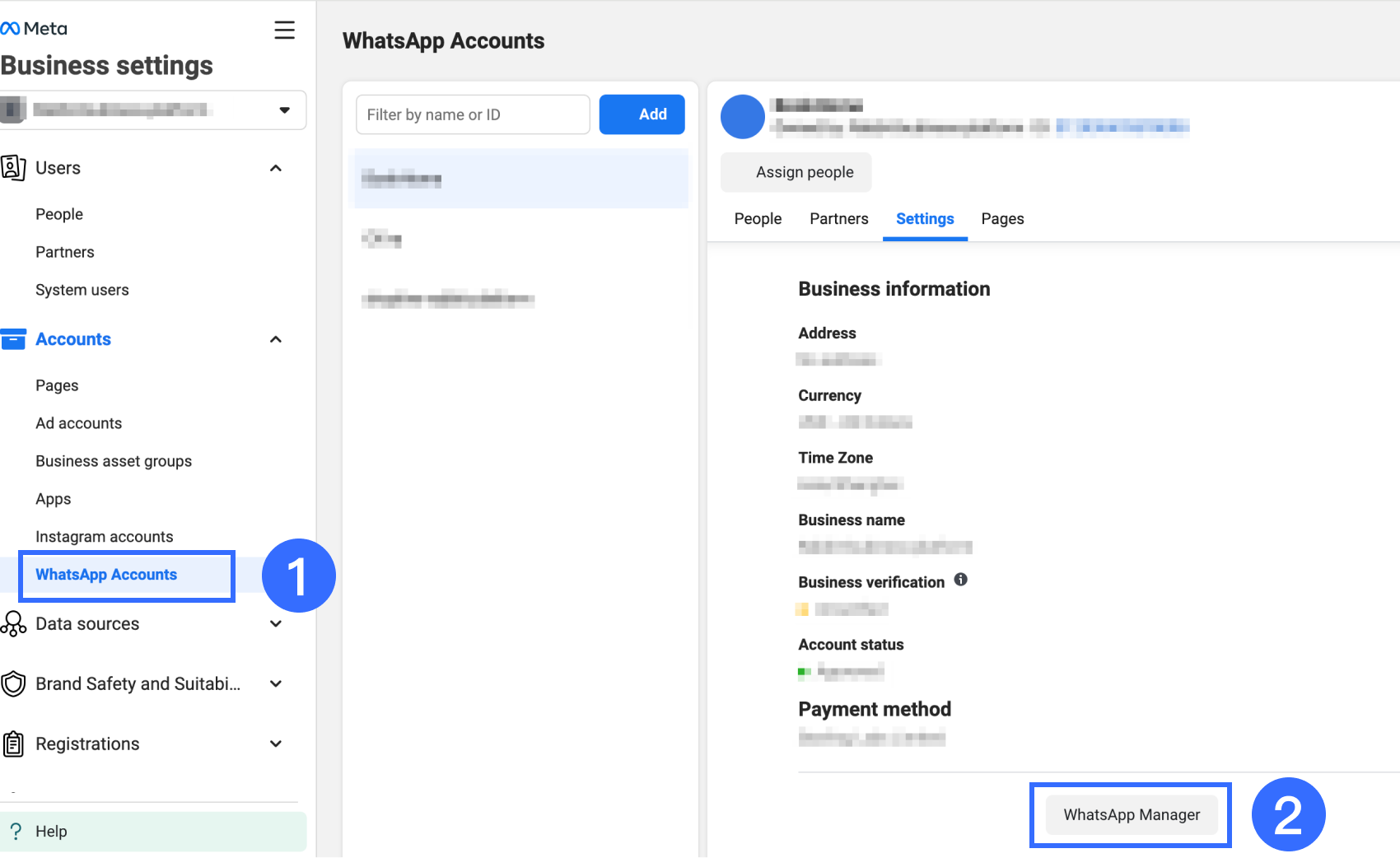This screenshot has height=858, width=1400.
Task: Expand the Data sources section
Action: click(x=276, y=624)
